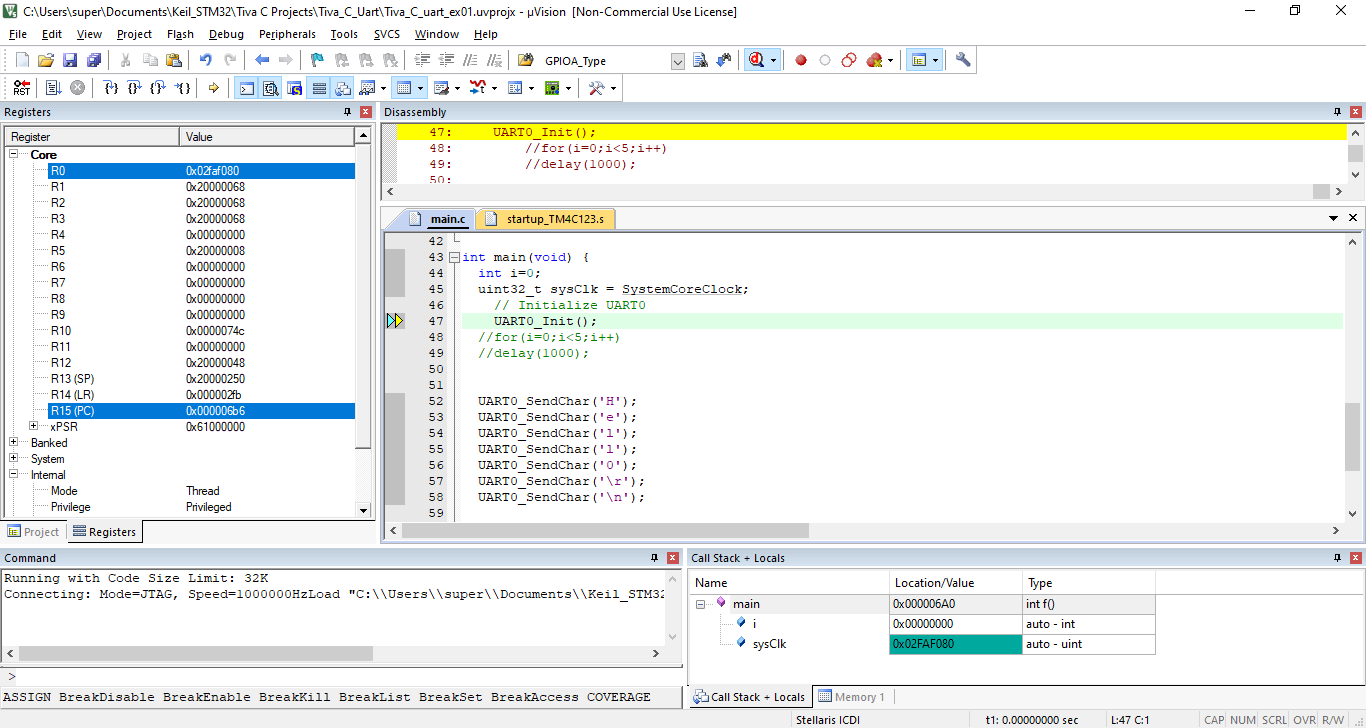This screenshot has width=1366, height=728.
Task: Click the Reset CPU (RST) icon
Action: [21, 88]
